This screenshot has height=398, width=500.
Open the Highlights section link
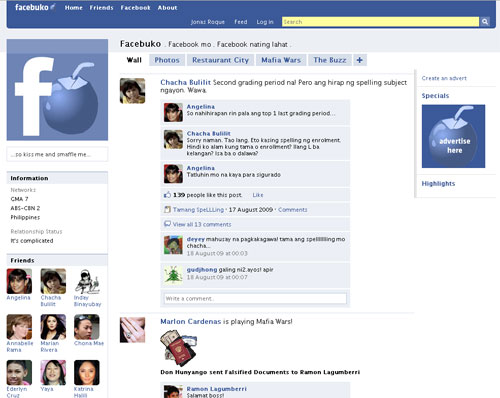(438, 183)
